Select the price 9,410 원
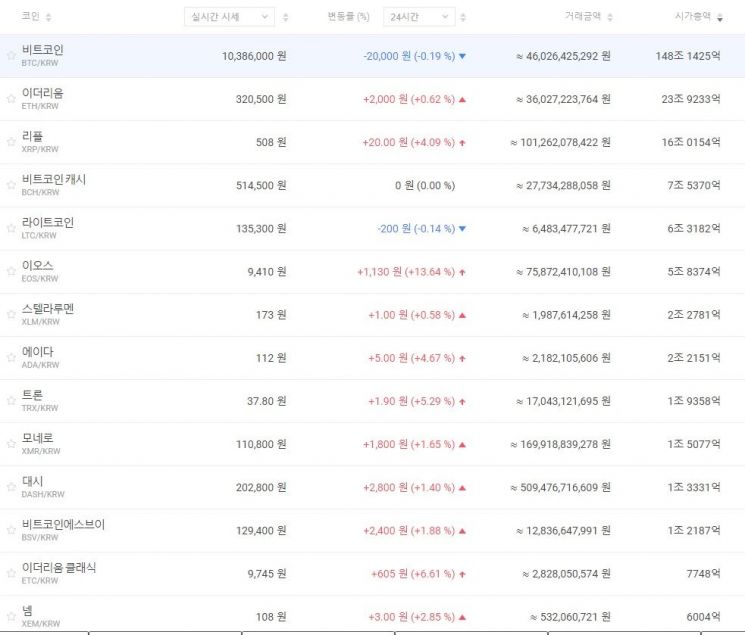 coord(267,272)
